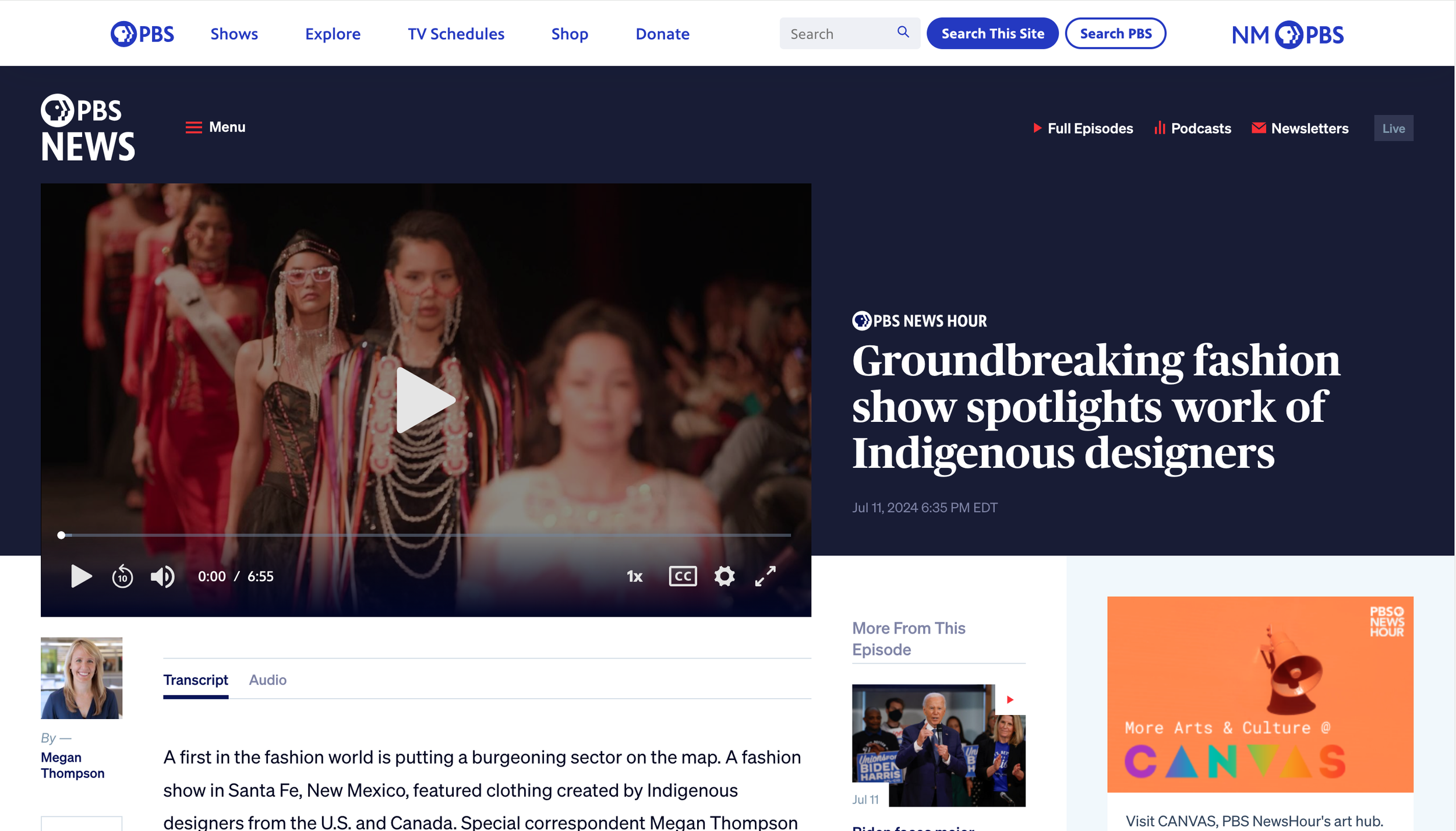Mute the video volume
The height and width of the screenshot is (831, 1456).
pyautogui.click(x=162, y=577)
